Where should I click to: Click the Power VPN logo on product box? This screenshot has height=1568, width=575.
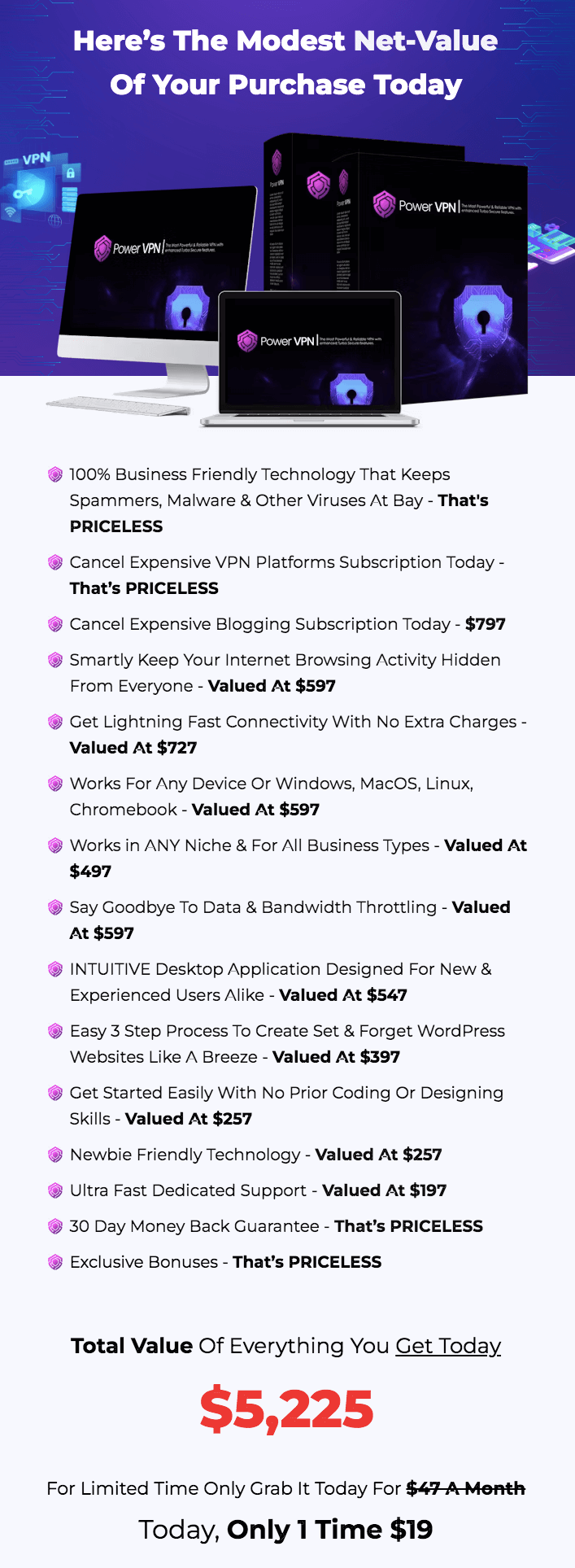415,205
